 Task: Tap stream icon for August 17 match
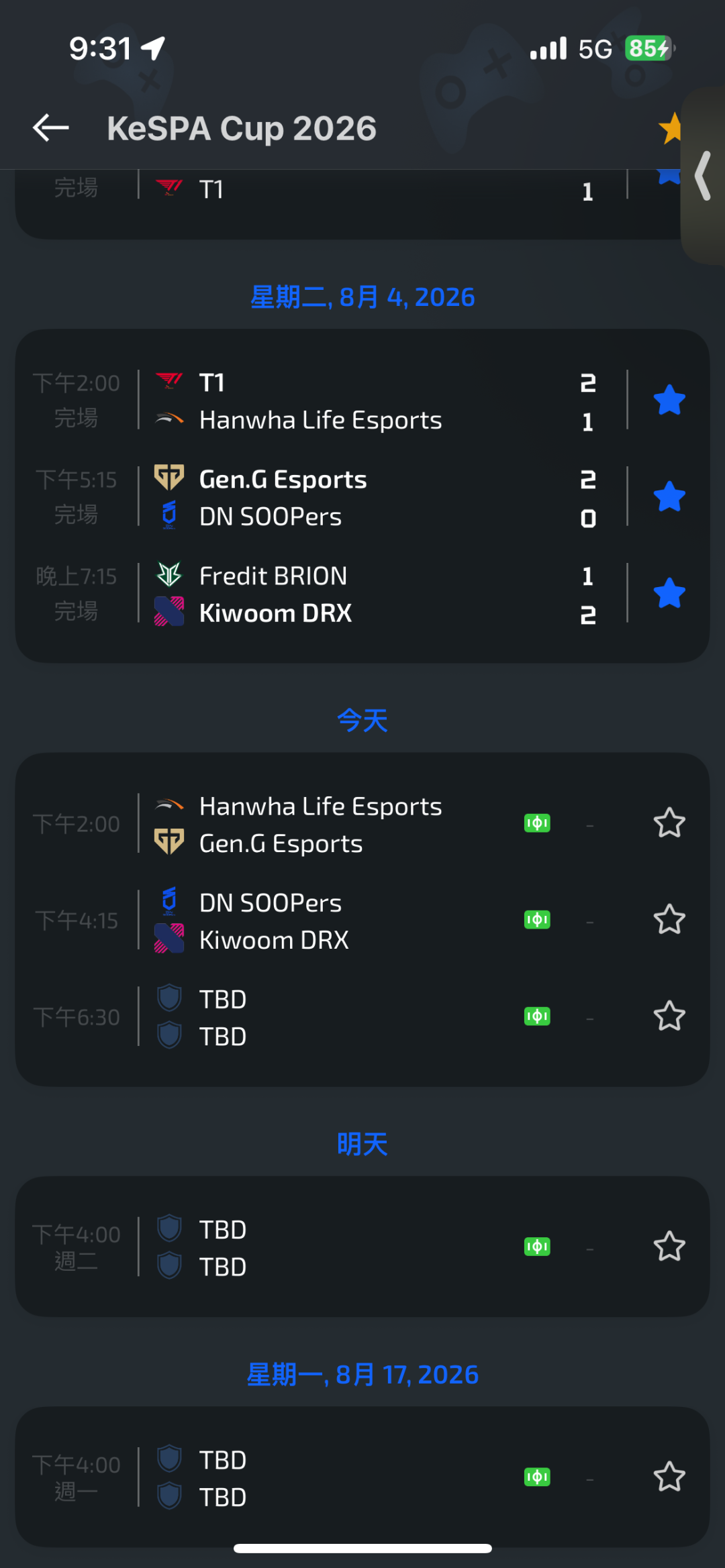tap(537, 1477)
